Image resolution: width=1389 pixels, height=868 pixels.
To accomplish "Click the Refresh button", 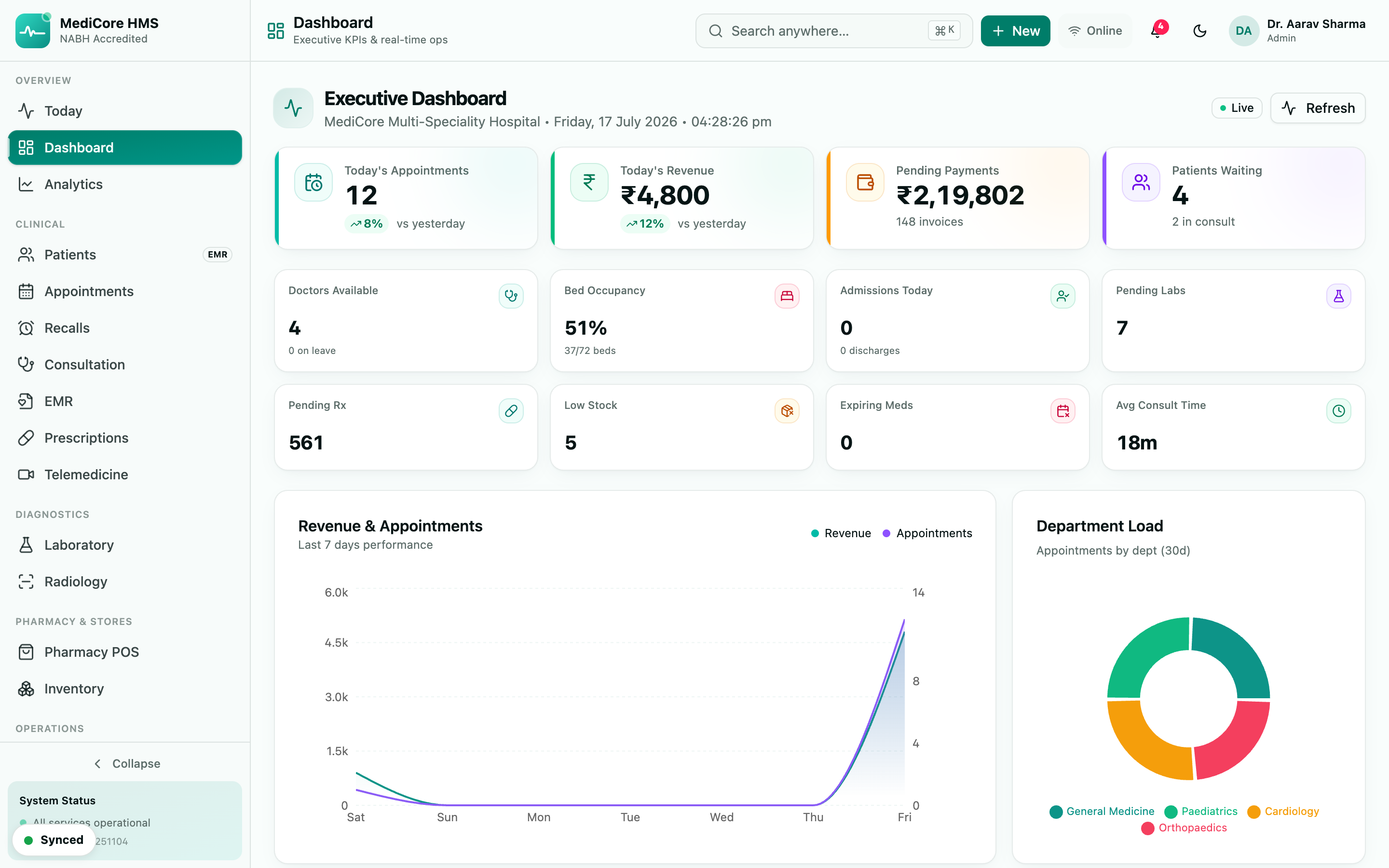I will [1317, 108].
